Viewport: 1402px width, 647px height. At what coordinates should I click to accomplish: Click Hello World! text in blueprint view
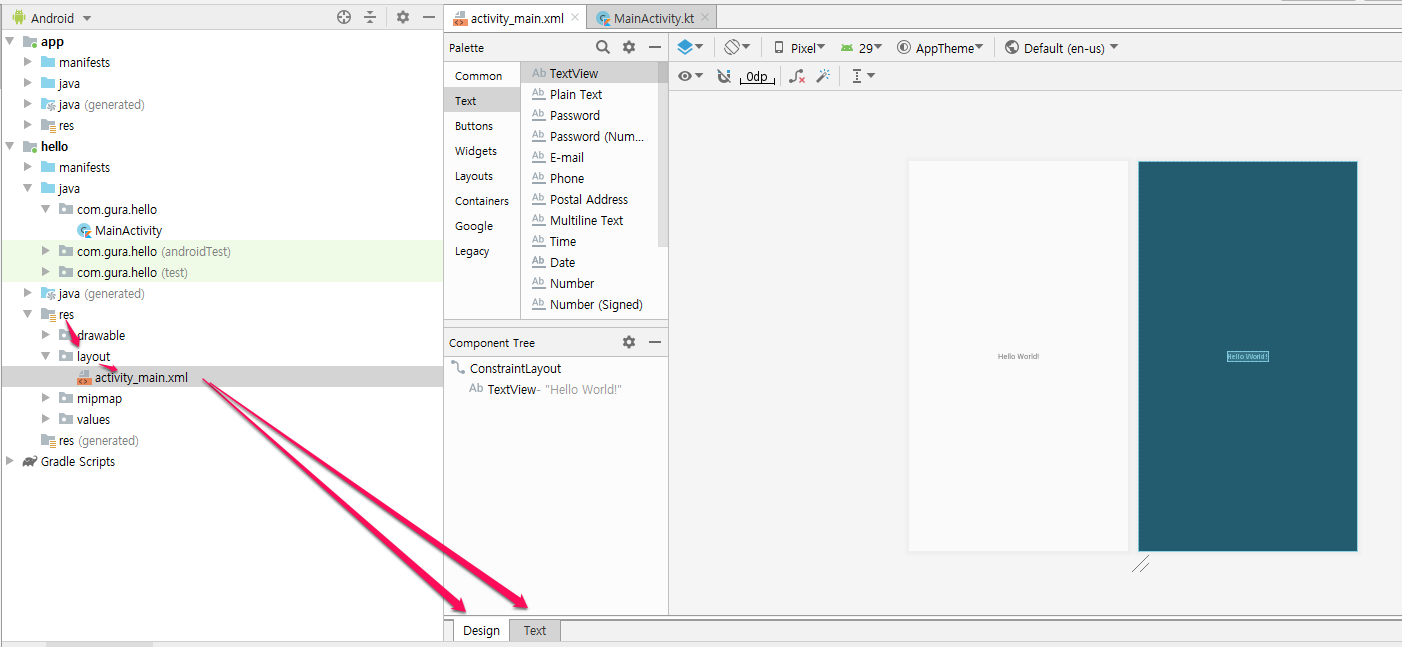[x=1248, y=356]
